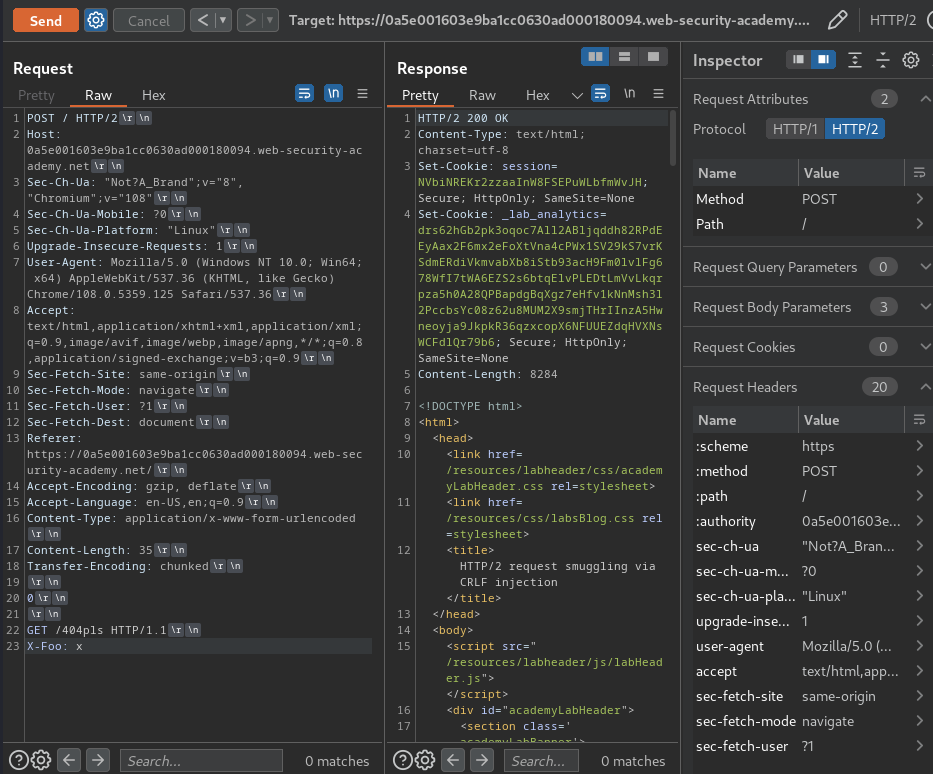Expand all Inspector sections
This screenshot has height=774, width=933.
(854, 59)
